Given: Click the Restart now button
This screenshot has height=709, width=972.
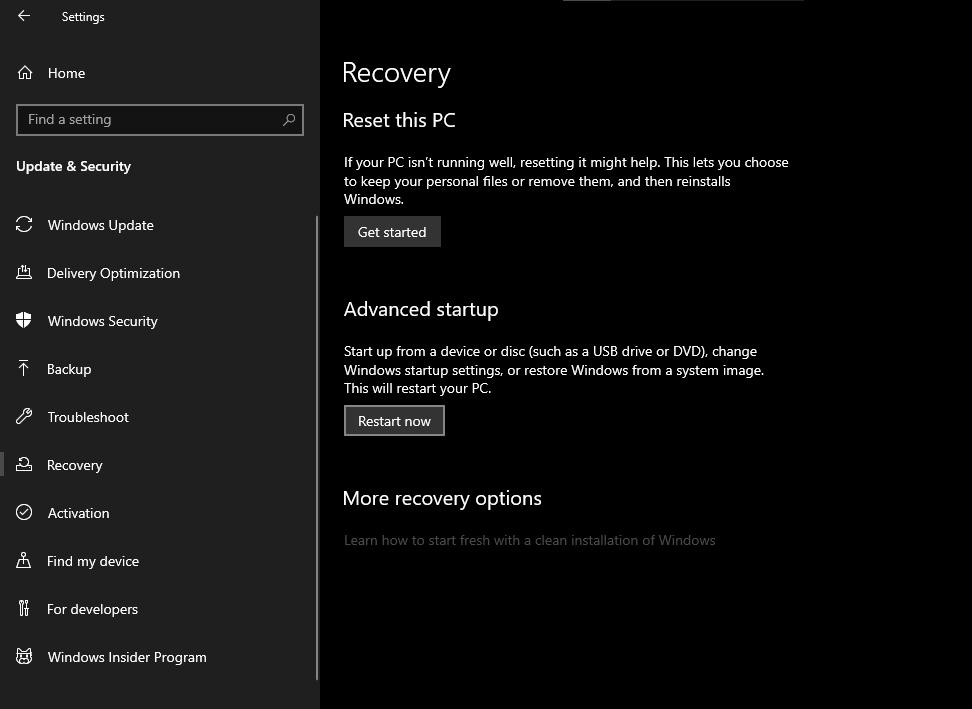Looking at the screenshot, I should pos(394,421).
